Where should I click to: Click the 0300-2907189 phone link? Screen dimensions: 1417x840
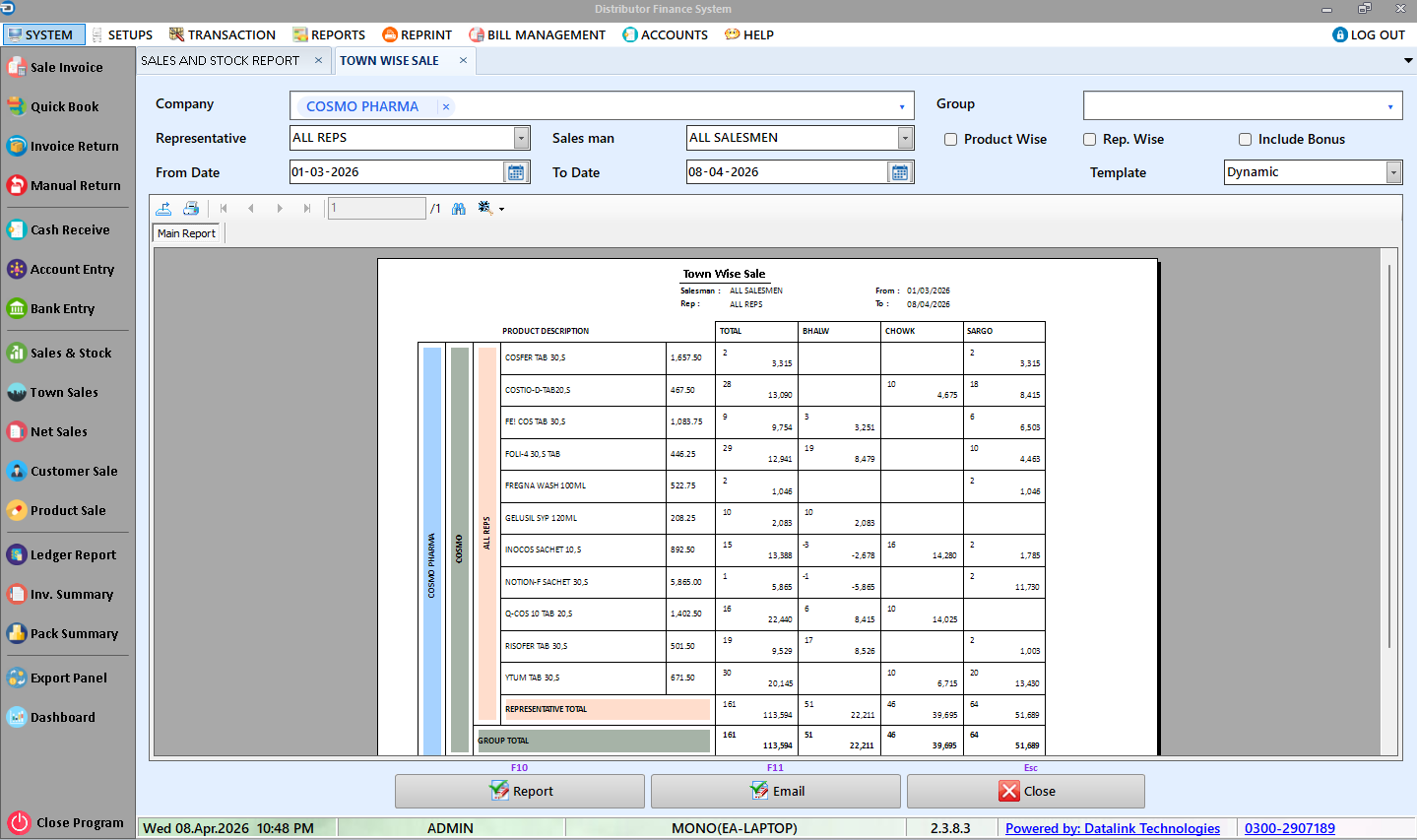(1290, 828)
